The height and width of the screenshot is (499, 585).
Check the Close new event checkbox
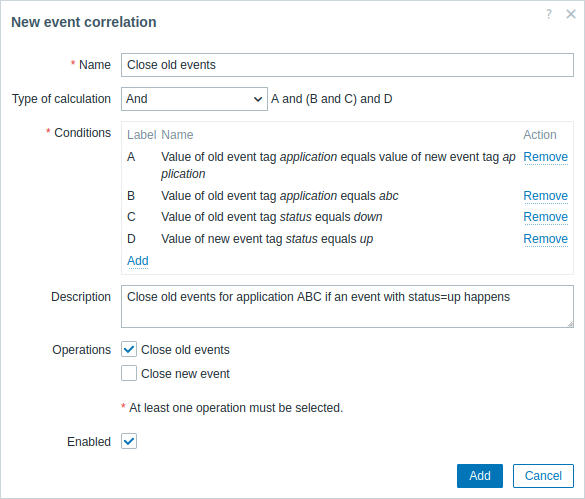click(129, 373)
